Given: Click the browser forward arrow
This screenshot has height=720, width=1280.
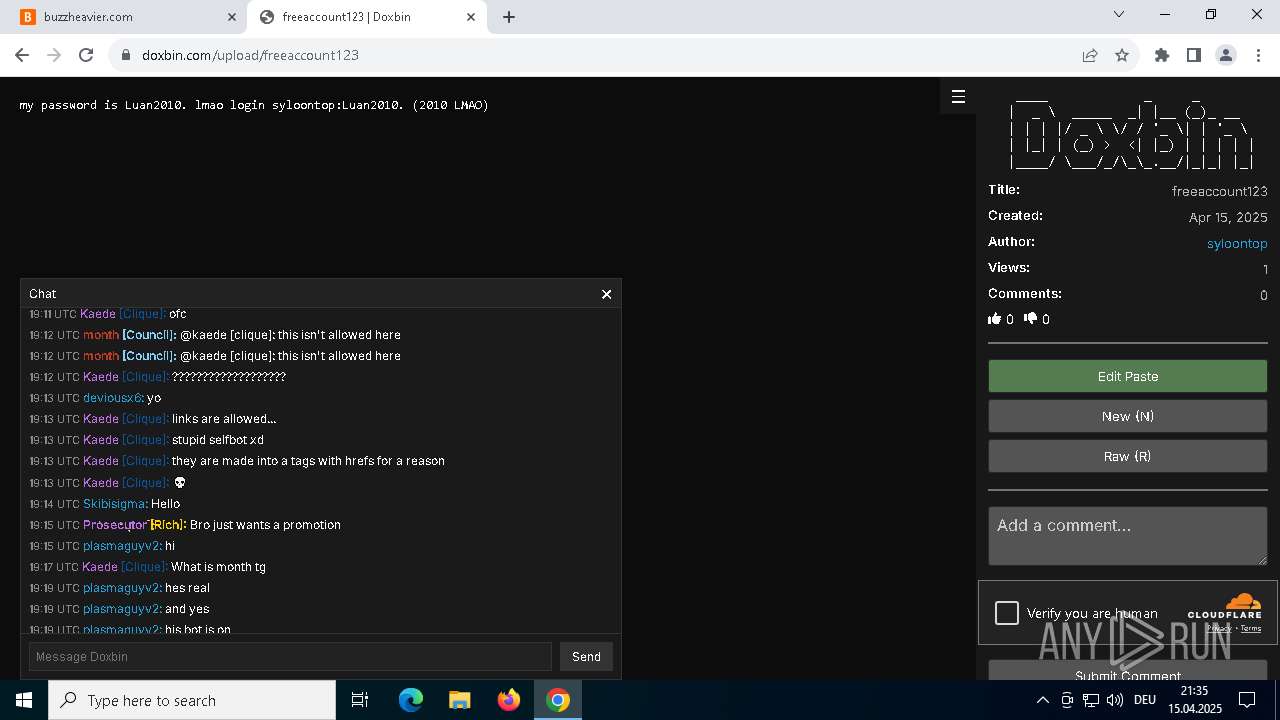Looking at the screenshot, I should coord(54,55).
